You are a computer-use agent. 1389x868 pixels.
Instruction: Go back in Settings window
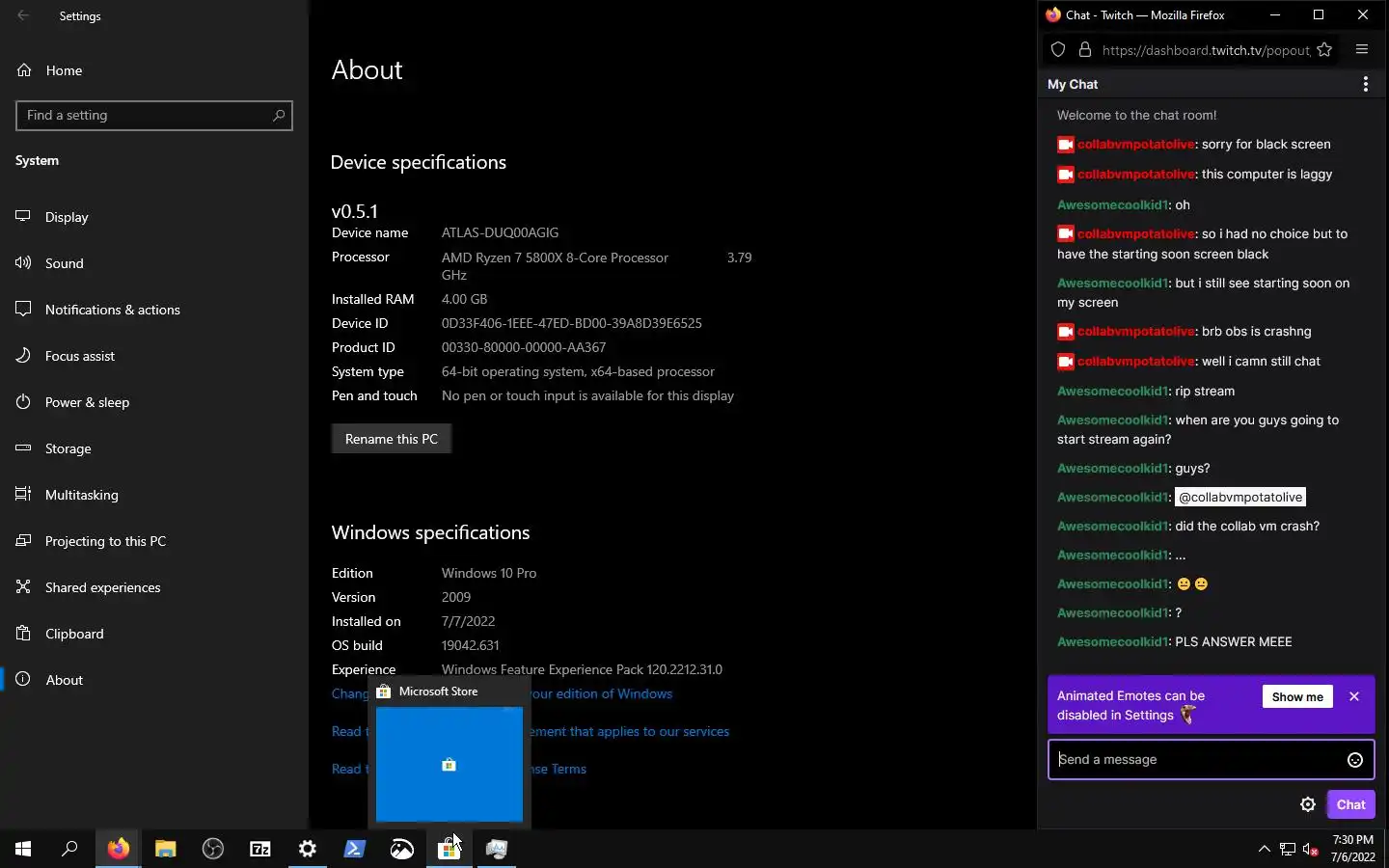[x=23, y=15]
